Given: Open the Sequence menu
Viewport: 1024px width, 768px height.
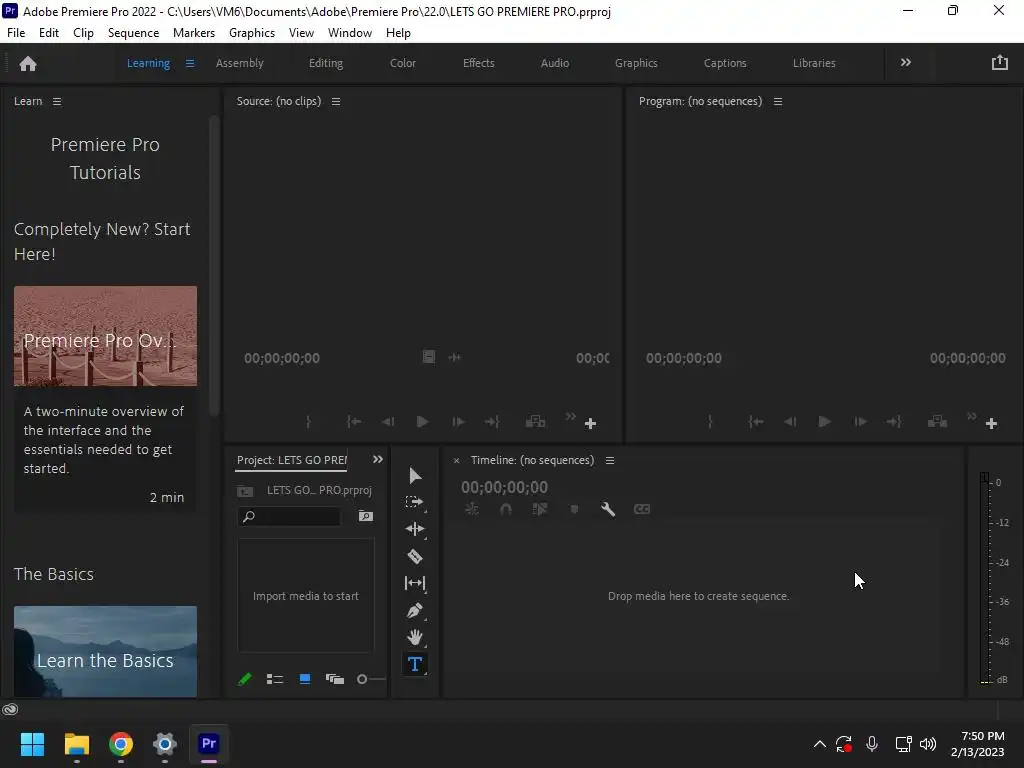Looking at the screenshot, I should point(133,33).
